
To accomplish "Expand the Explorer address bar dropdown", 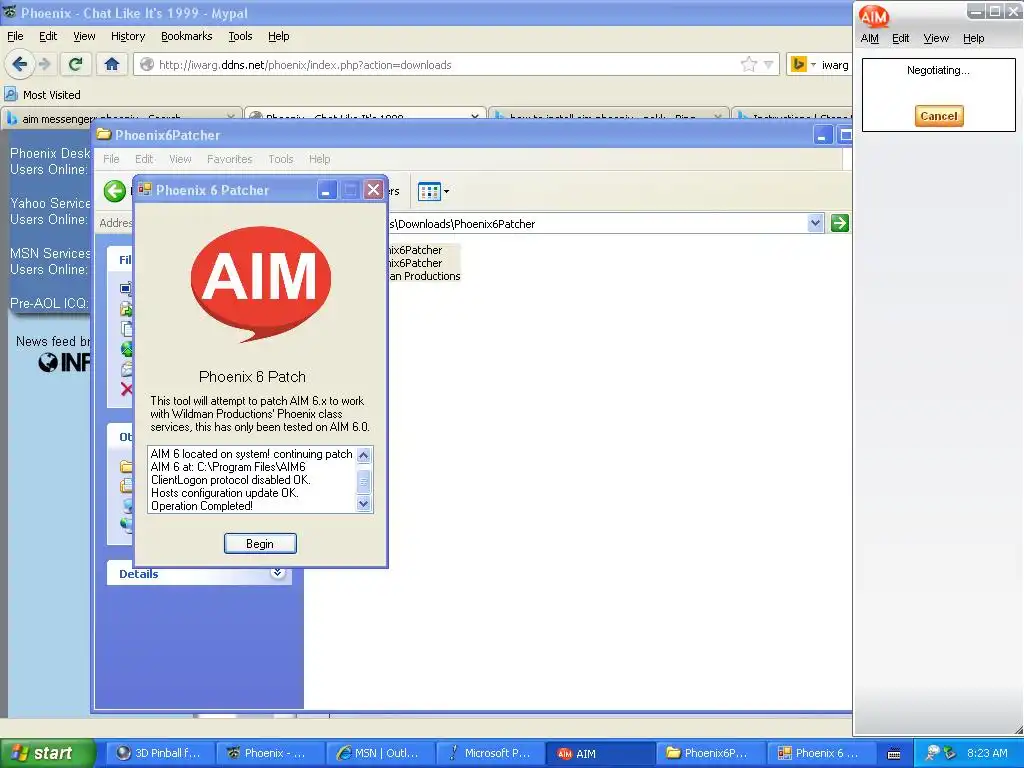I will [x=815, y=223].
